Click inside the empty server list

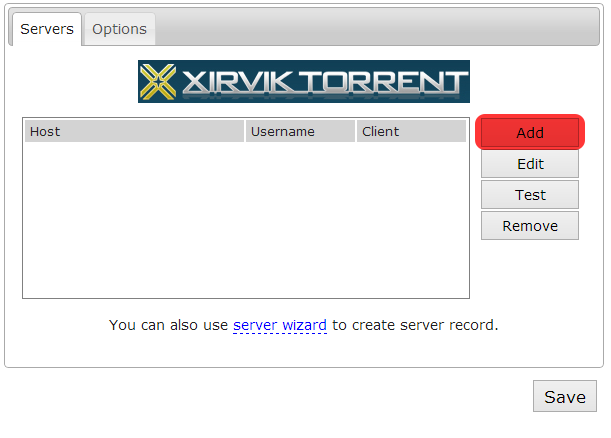245,220
